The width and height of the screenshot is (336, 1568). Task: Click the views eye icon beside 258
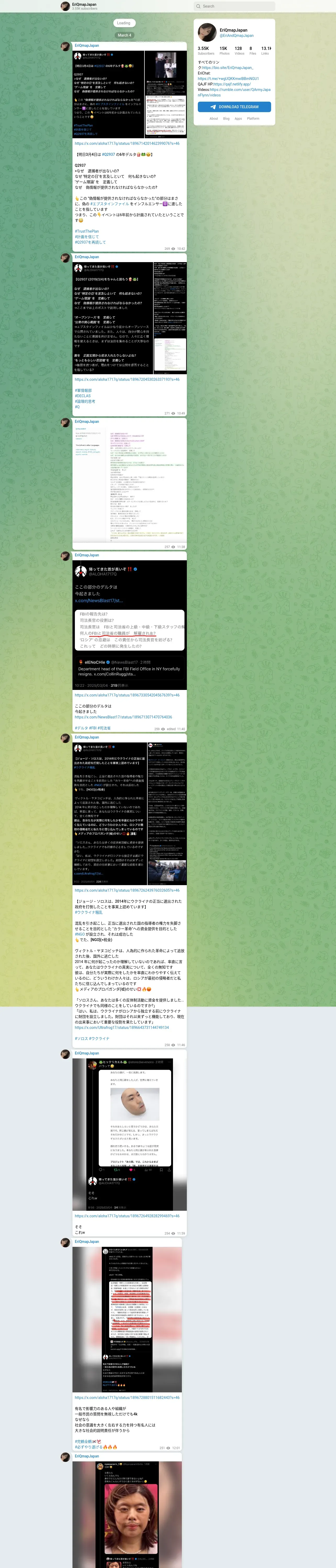tap(173, 1045)
